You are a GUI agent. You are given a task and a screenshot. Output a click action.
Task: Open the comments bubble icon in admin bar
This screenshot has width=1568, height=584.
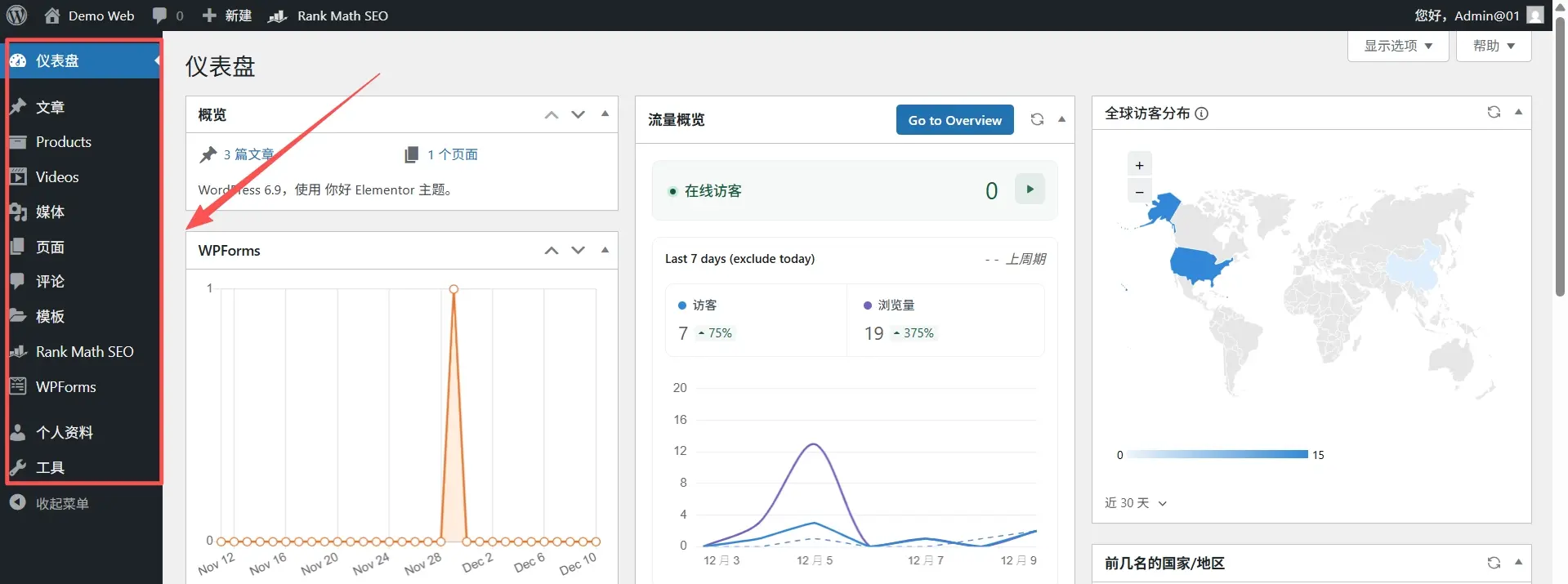tap(160, 16)
